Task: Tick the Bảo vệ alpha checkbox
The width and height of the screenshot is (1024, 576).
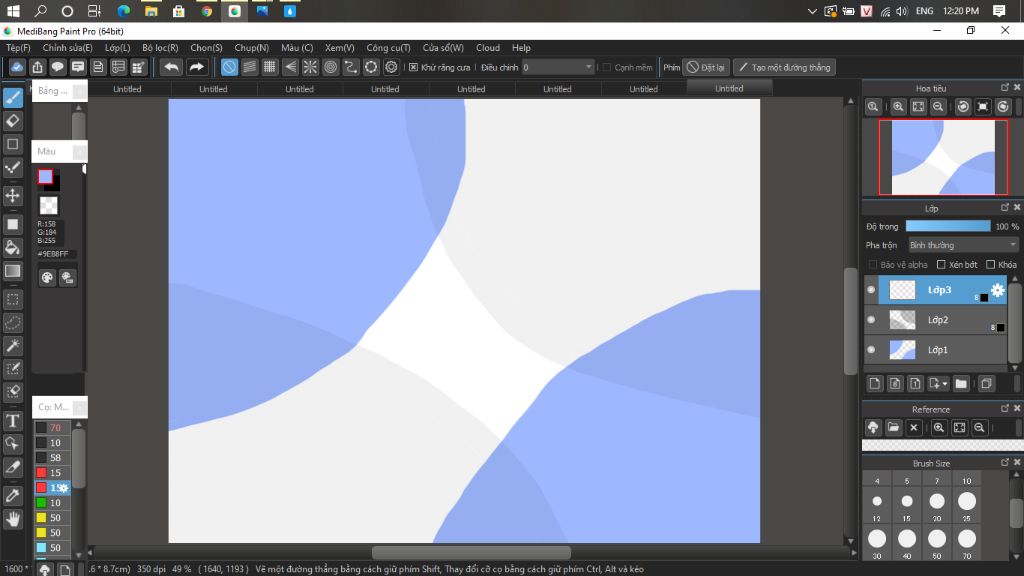Action: (872, 264)
